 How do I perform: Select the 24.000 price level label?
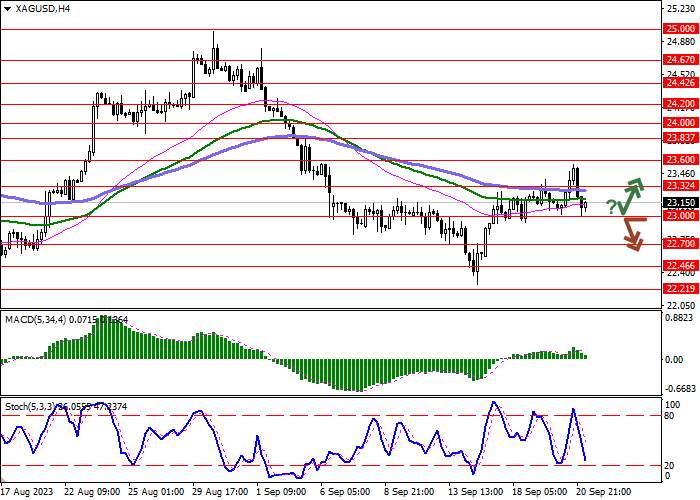[681, 123]
